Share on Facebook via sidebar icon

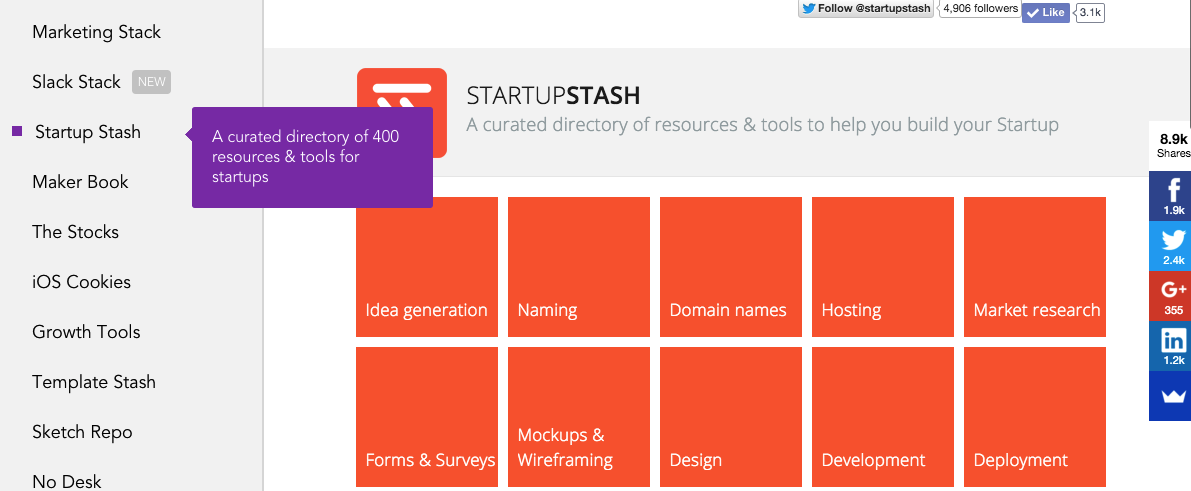click(x=1170, y=196)
